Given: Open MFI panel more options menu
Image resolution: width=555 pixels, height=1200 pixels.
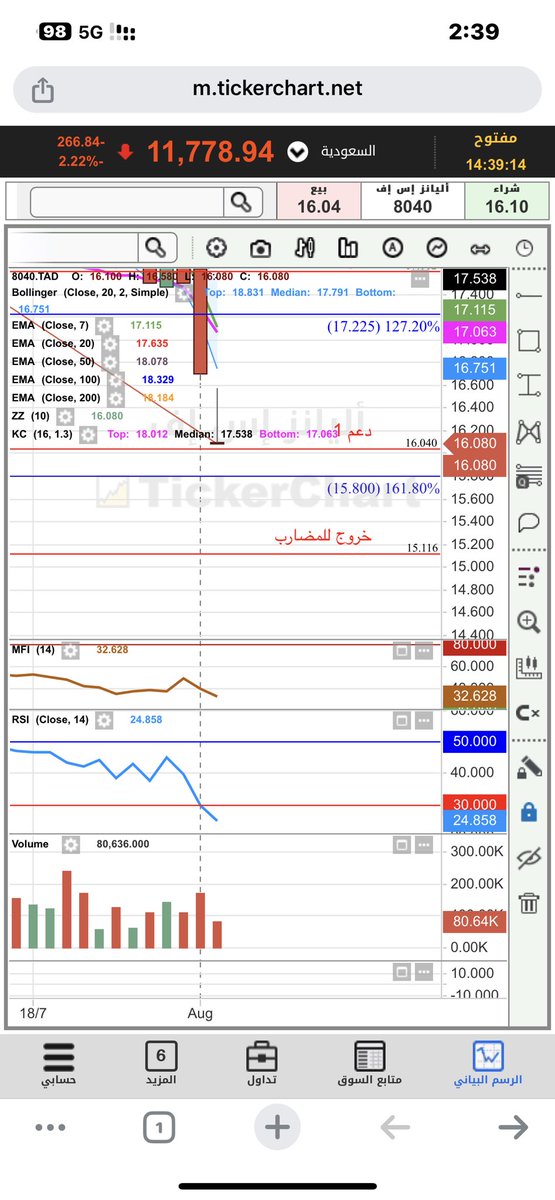Looking at the screenshot, I should tap(423, 651).
